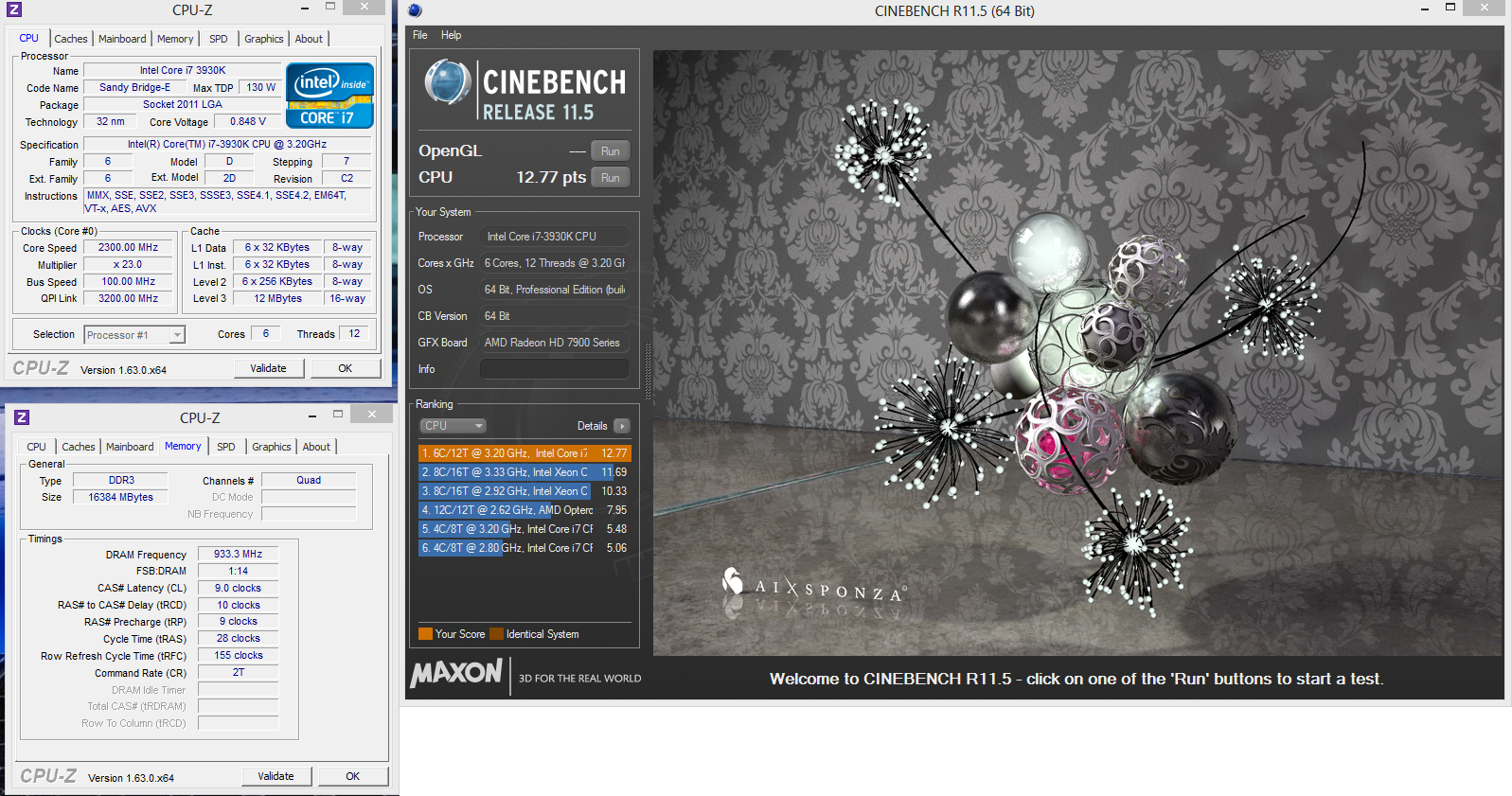This screenshot has height=796, width=1512.
Task: Select ranking row 6: 4C/8T @ 2.80 GHz
Action: (x=525, y=548)
